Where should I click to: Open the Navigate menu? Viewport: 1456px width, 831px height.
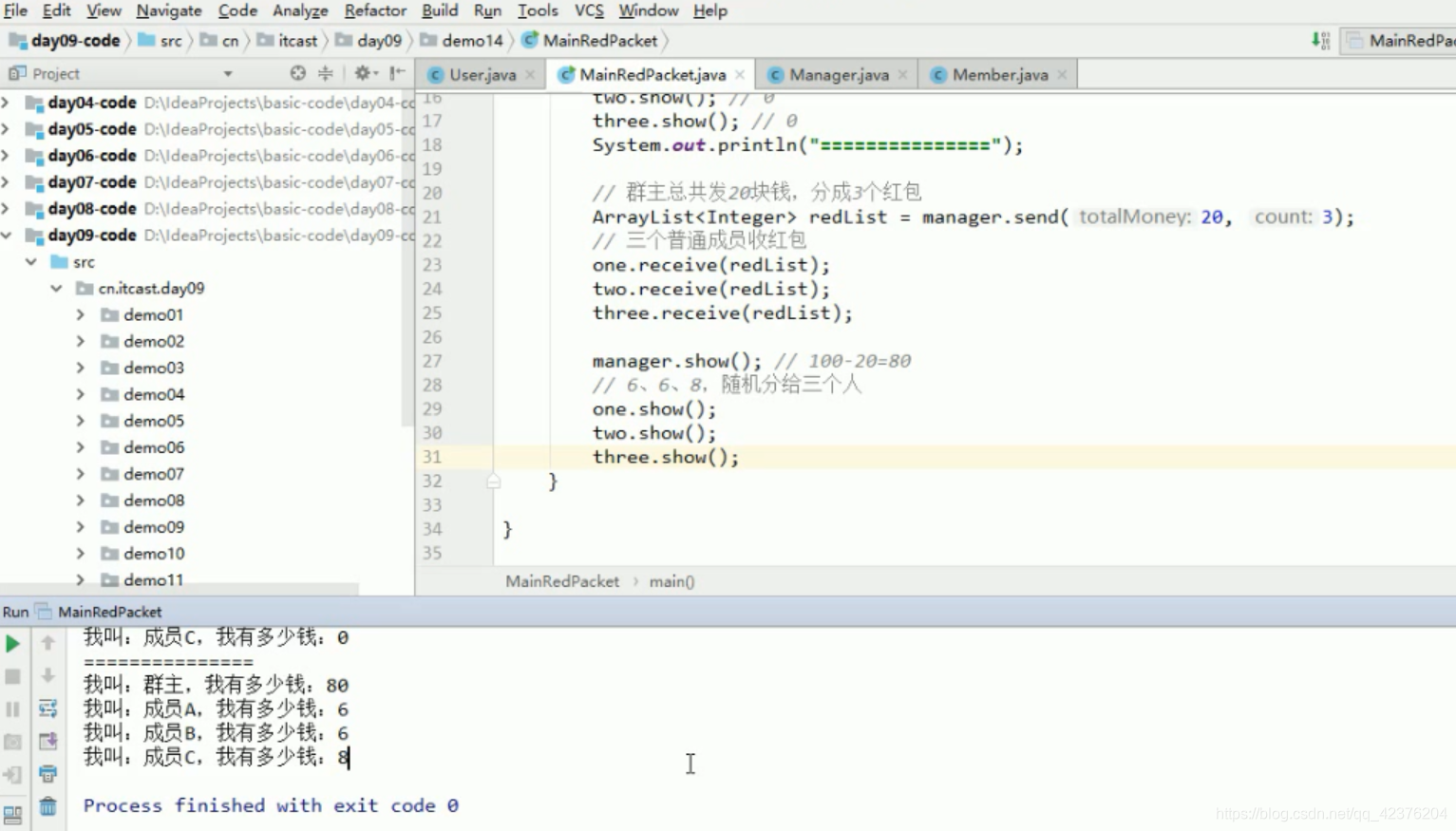pos(168,10)
